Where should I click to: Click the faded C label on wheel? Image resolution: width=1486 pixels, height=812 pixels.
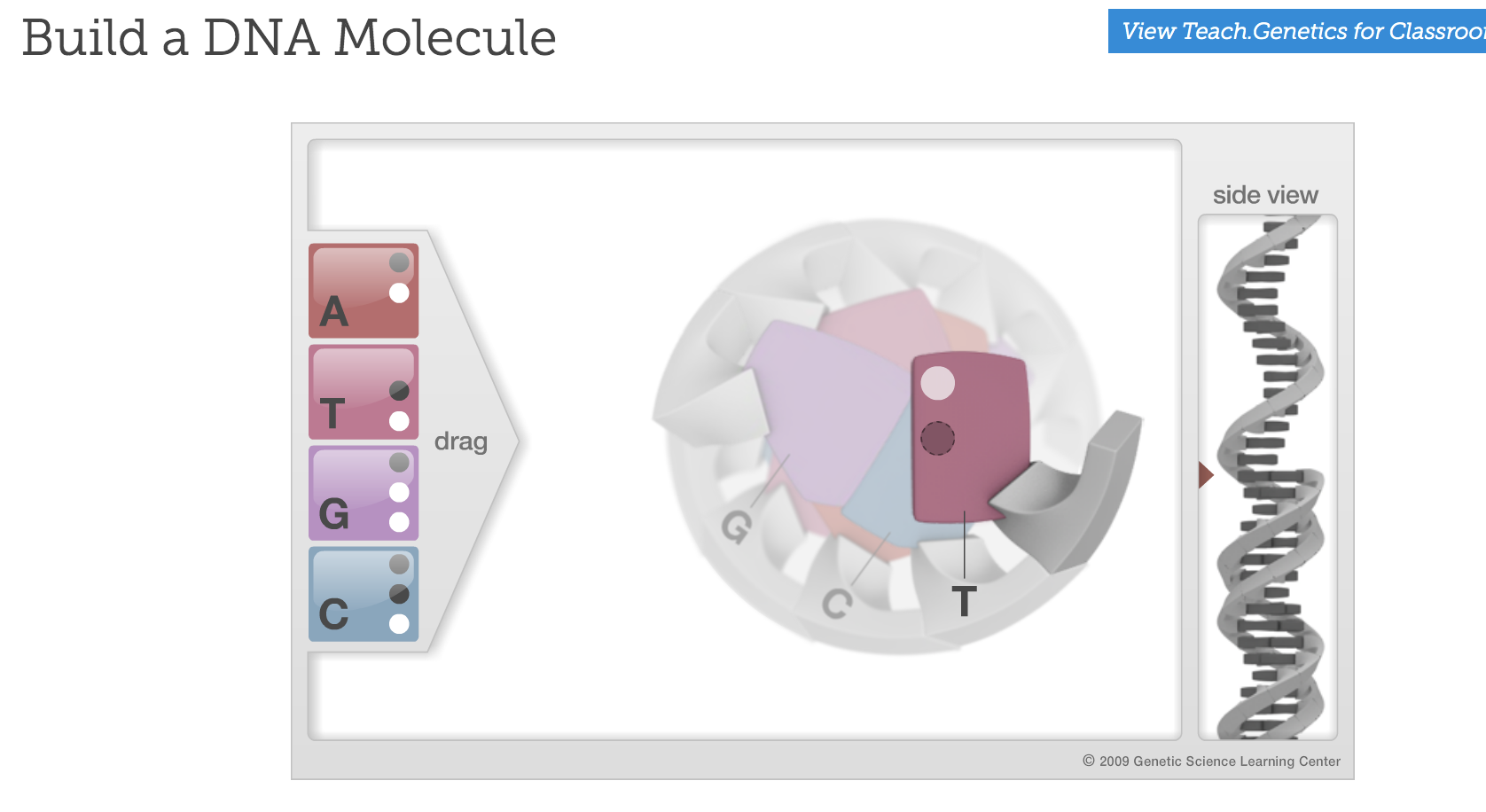[x=836, y=604]
